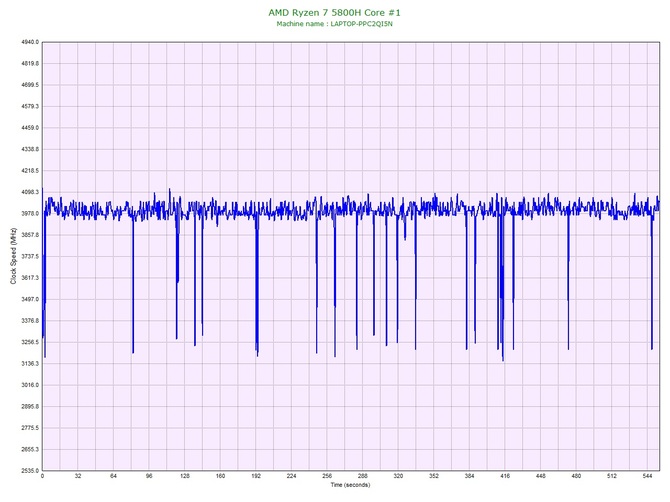The image size is (670, 502).
Task: Click the 4699.5 y-axis value
Action: pyautogui.click(x=30, y=85)
